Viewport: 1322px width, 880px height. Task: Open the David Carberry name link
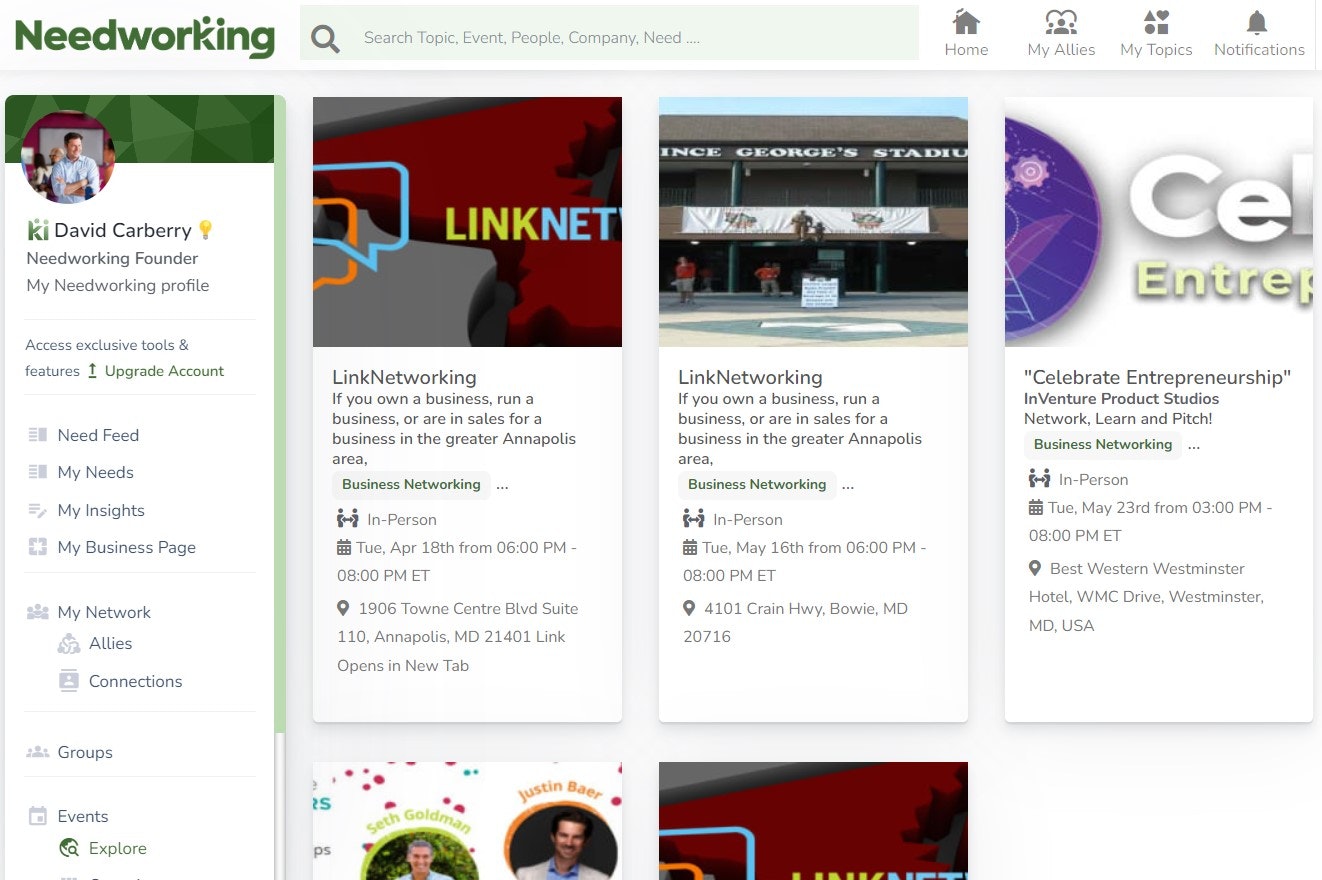[123, 230]
